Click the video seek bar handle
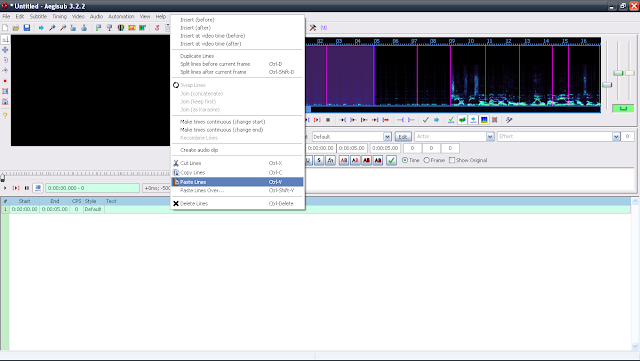The height and width of the screenshot is (361, 640). click(x=3, y=178)
